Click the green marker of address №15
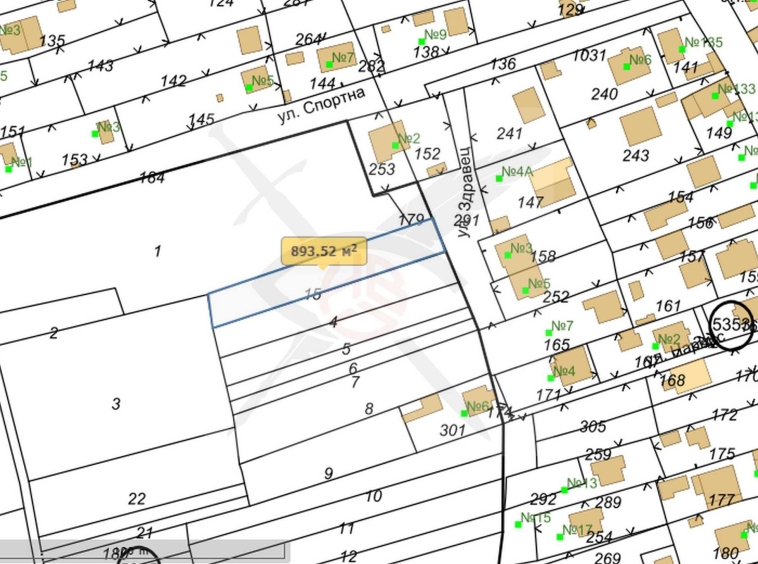This screenshot has width=758, height=564. pyautogui.click(x=518, y=525)
